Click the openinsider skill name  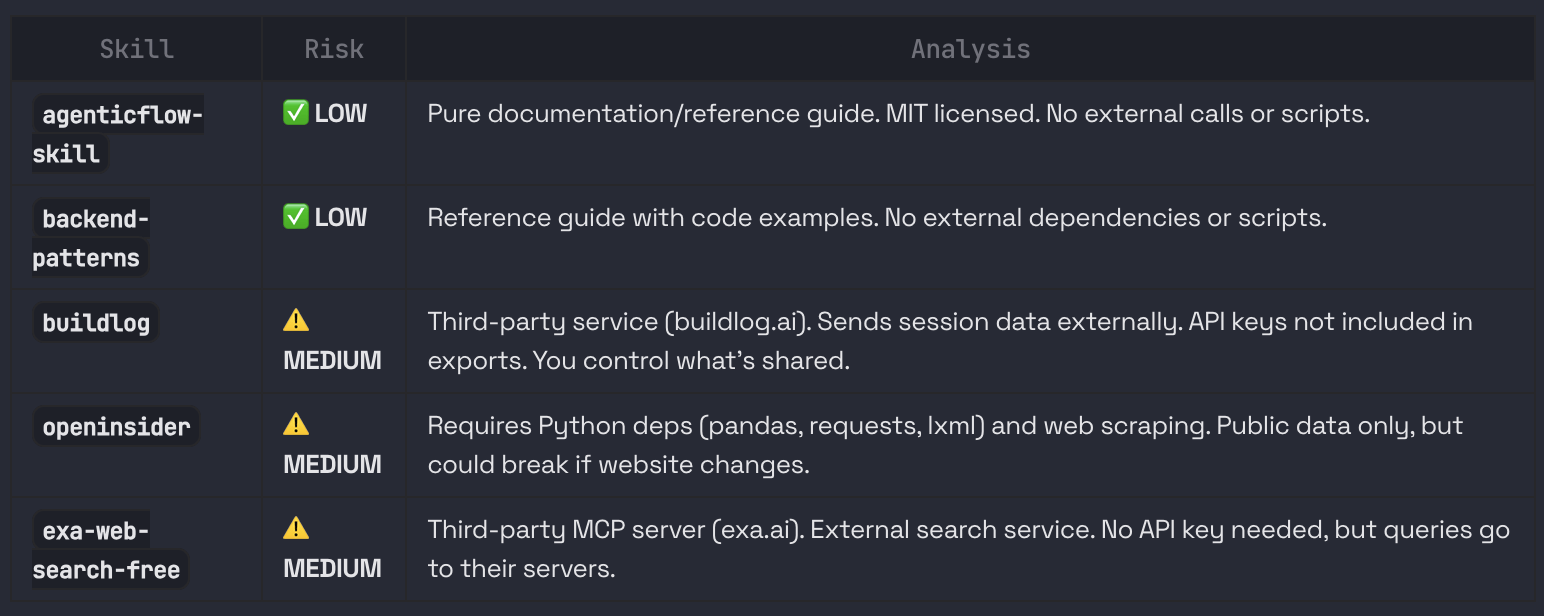click(x=116, y=427)
